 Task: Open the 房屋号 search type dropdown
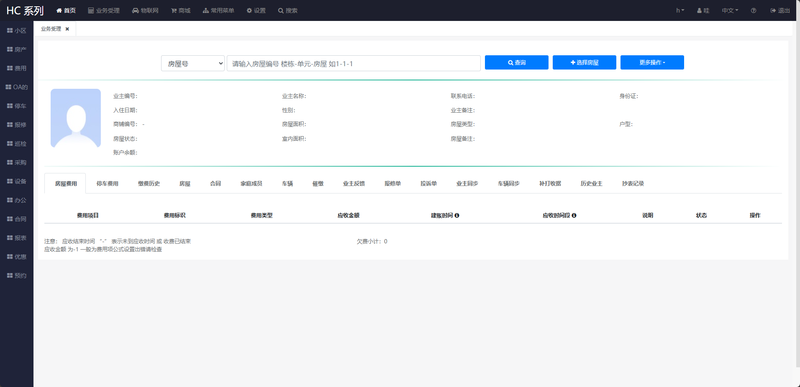[x=193, y=63]
